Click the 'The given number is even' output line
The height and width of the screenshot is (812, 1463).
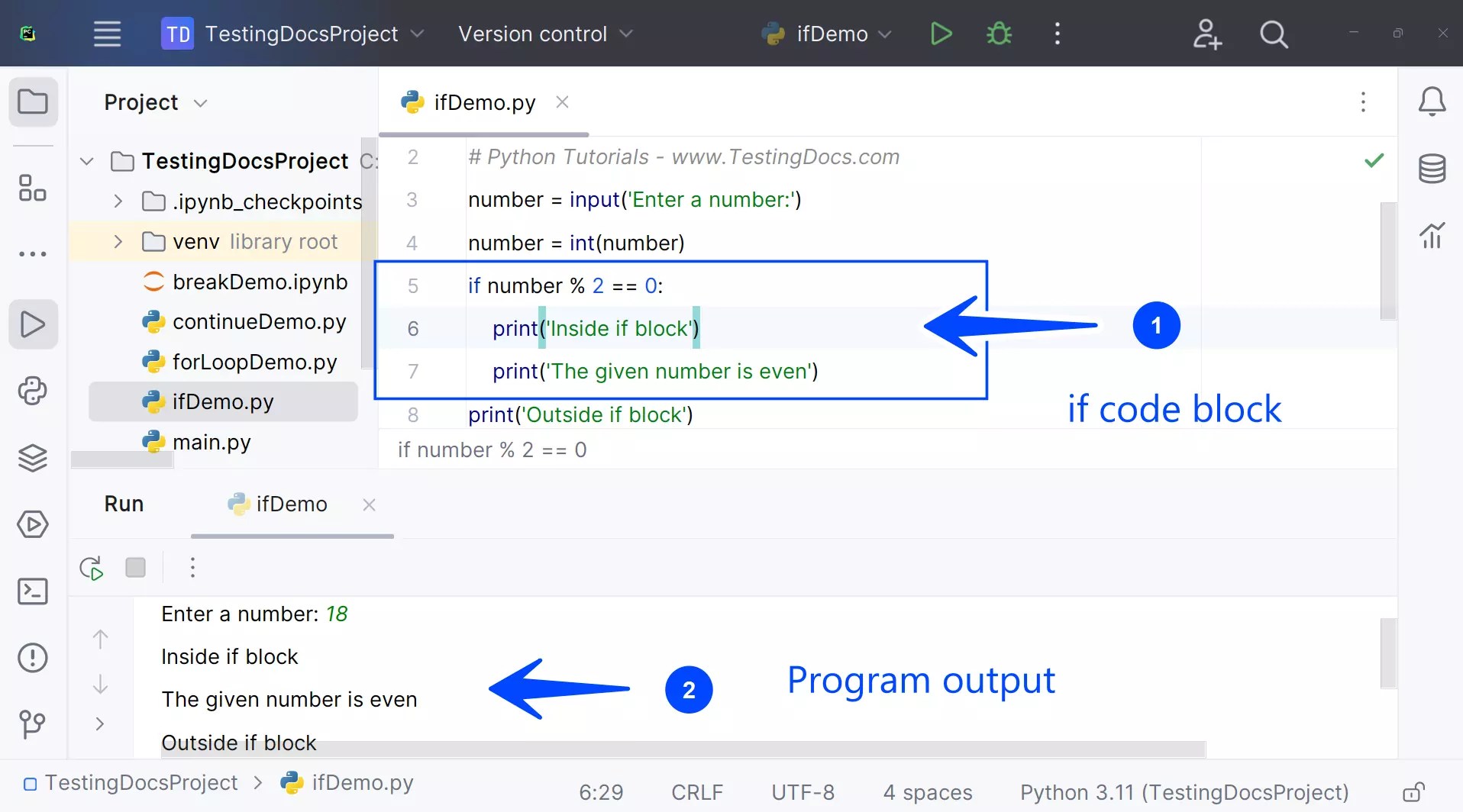[x=289, y=700]
